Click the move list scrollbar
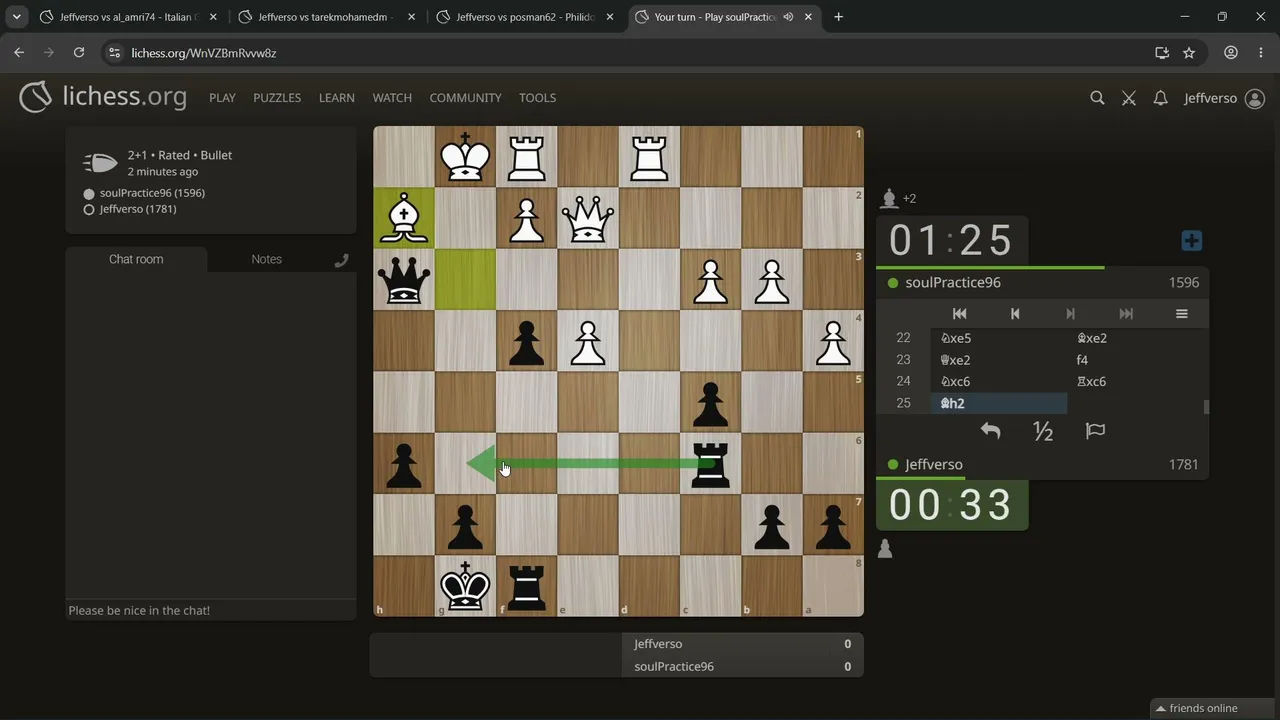Screen dimensions: 1280x720 click(1206, 407)
